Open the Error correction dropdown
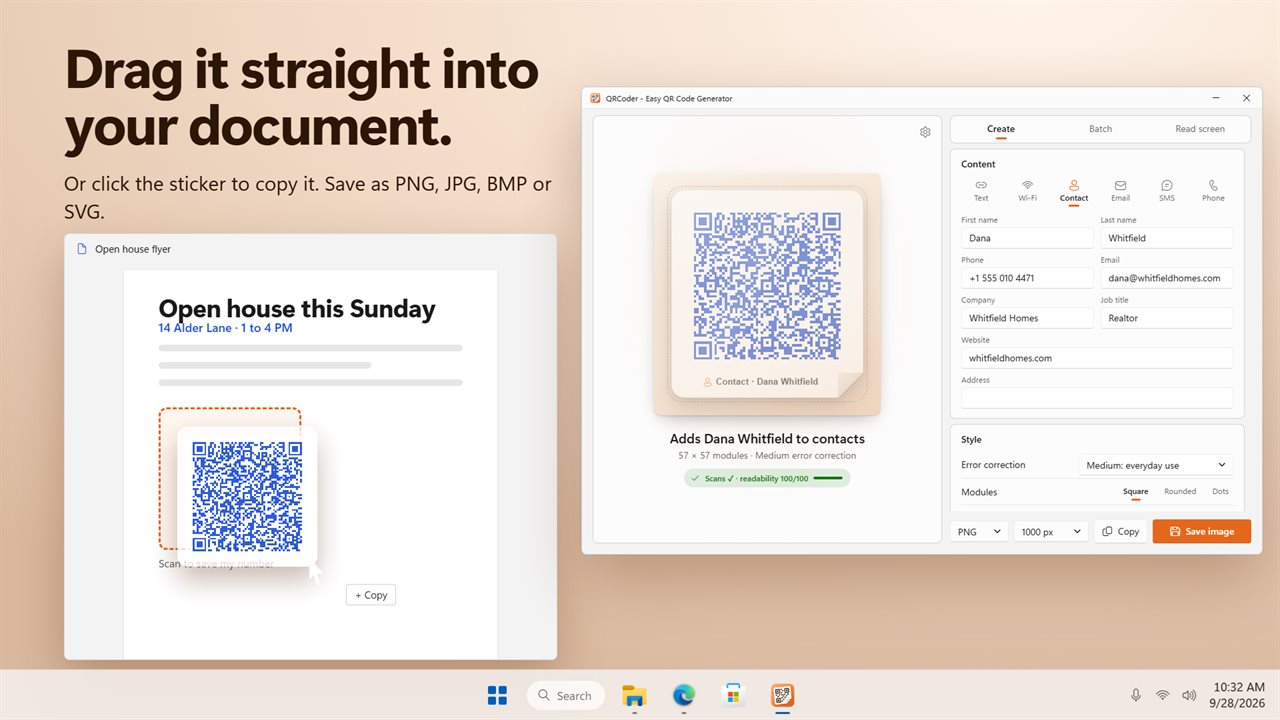1280x720 pixels. (x=1155, y=465)
